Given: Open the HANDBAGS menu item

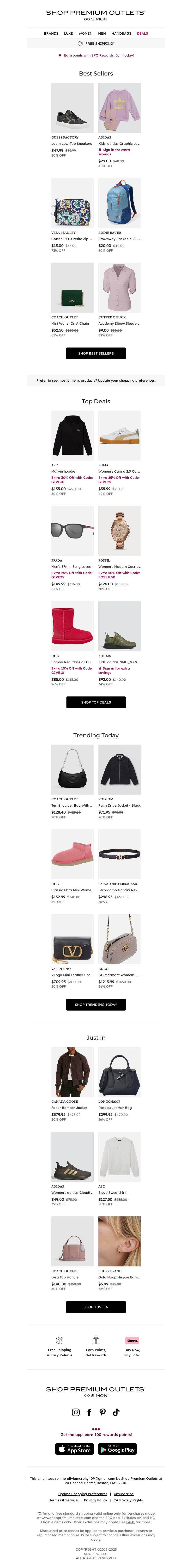Looking at the screenshot, I should tap(121, 33).
